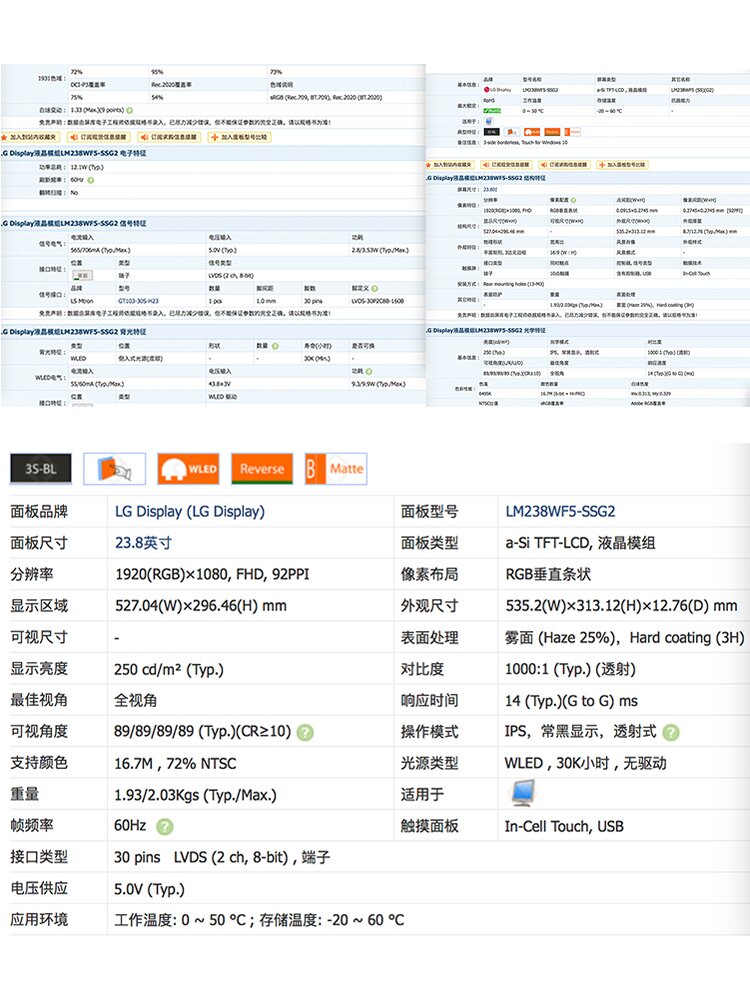This screenshot has height=1000, width=750.
Task: Click the value In-Cell Touch, USB
Action: coord(564,827)
